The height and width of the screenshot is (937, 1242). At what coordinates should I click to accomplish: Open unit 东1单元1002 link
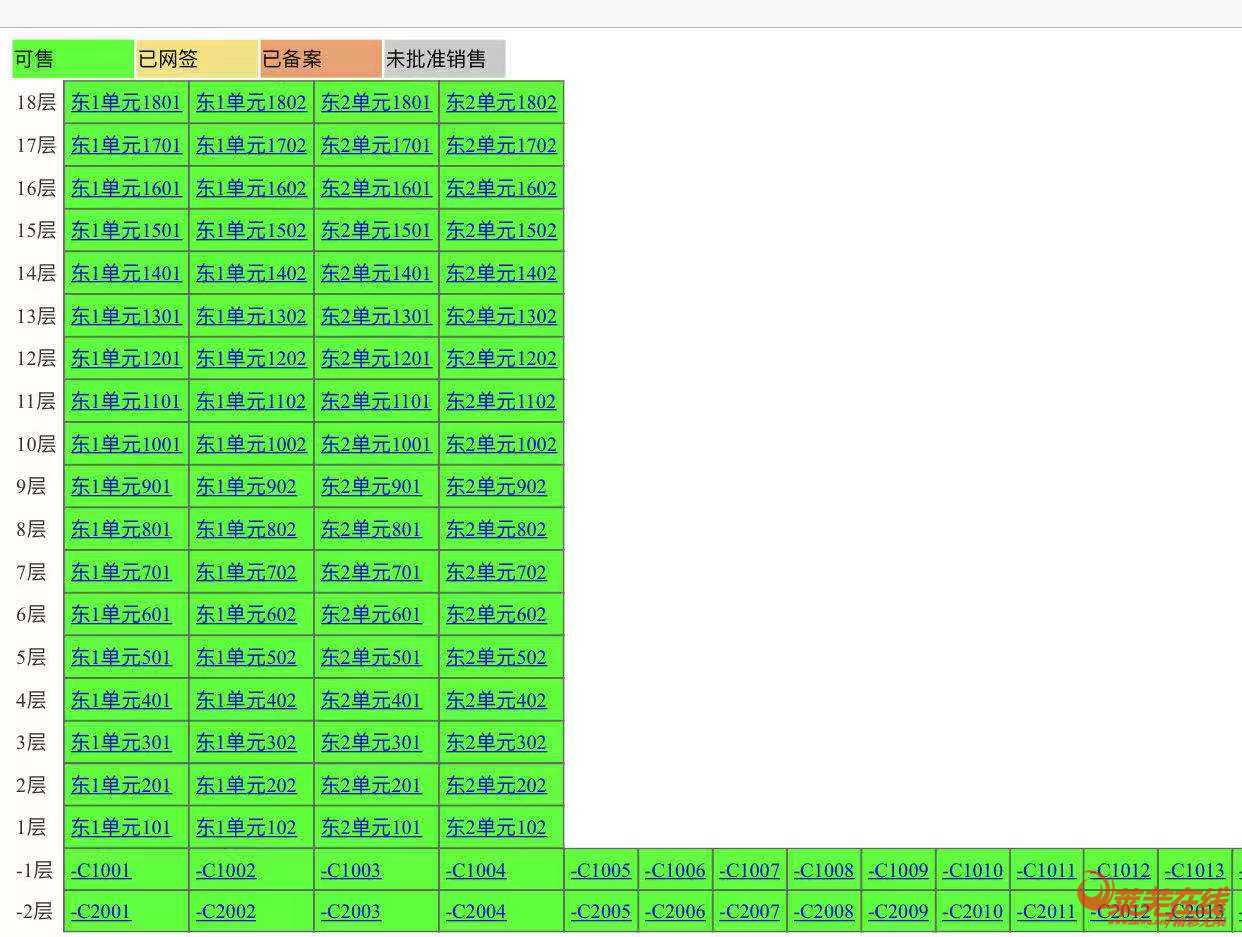tap(251, 444)
